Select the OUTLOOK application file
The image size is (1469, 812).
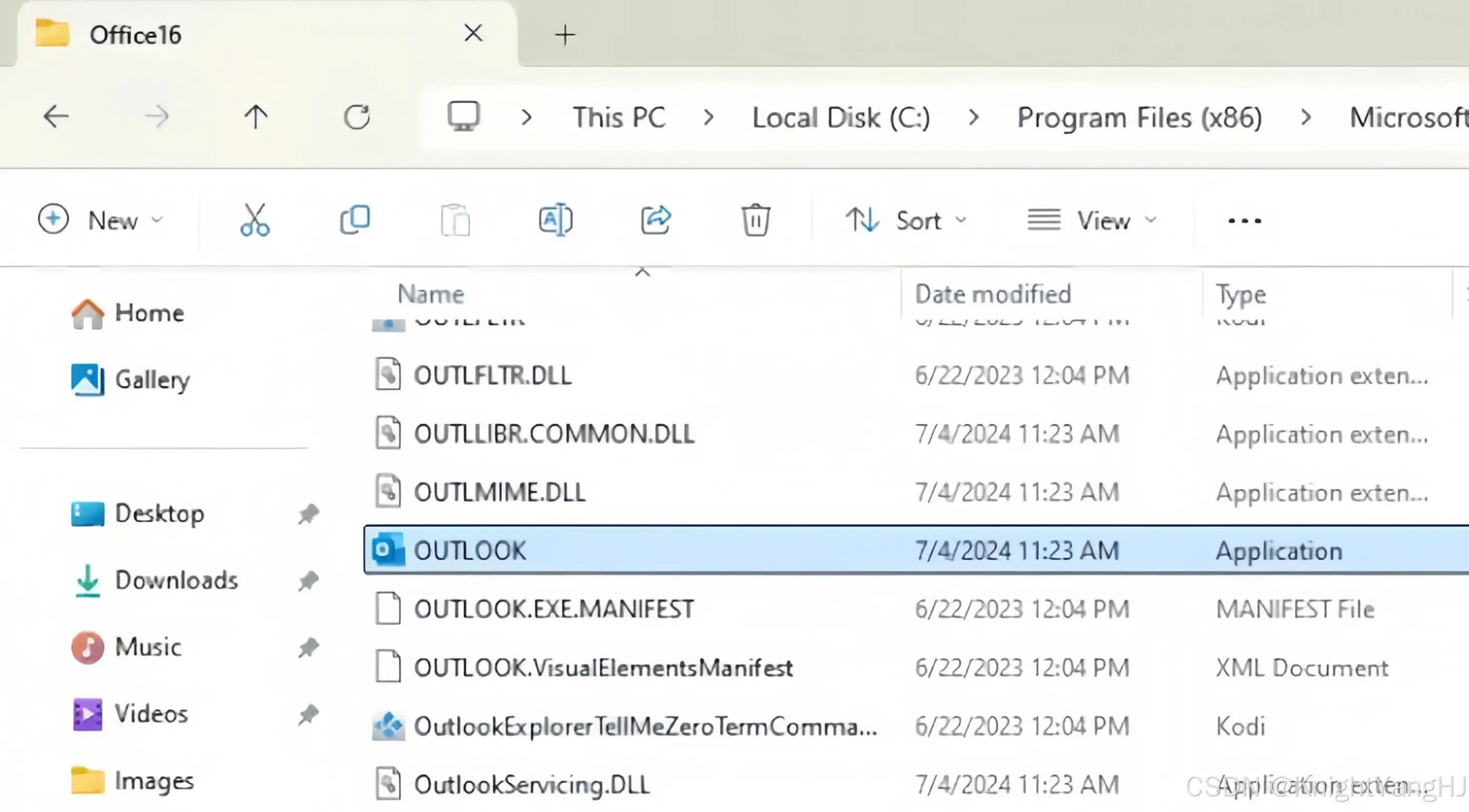point(470,550)
